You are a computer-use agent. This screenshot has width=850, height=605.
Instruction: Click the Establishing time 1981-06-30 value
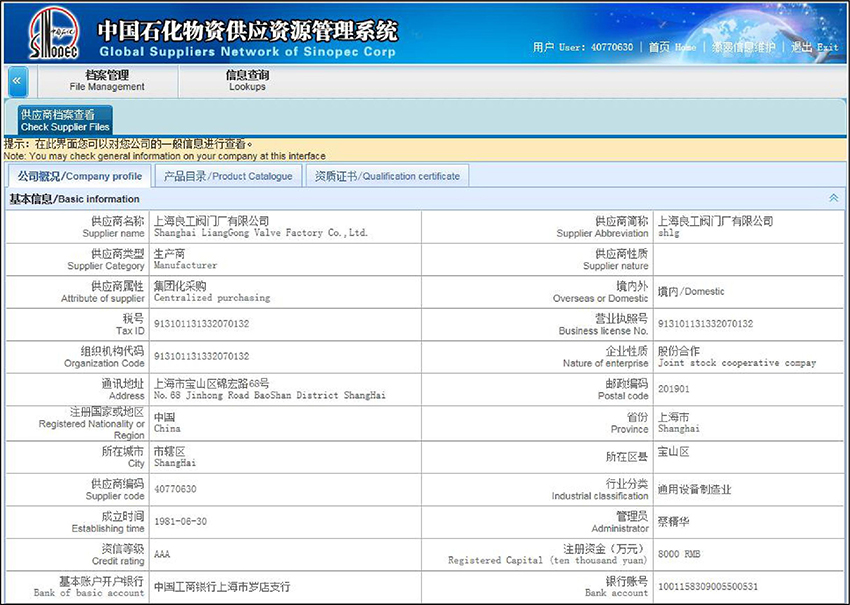[181, 522]
